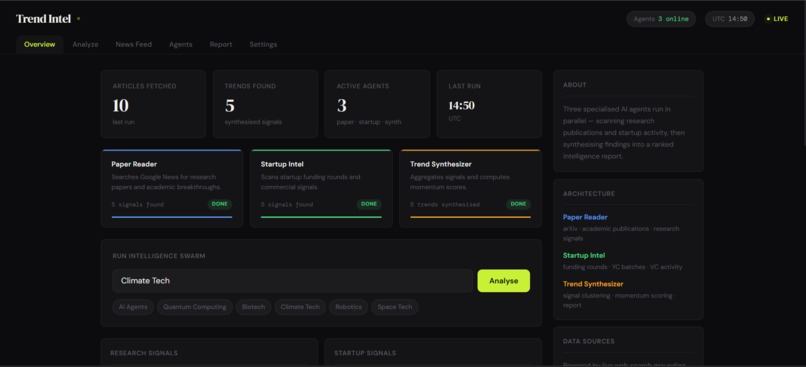Choose the Climate Tech suggestion chip
Viewport: 806px width, 367px height.
pyautogui.click(x=300, y=307)
